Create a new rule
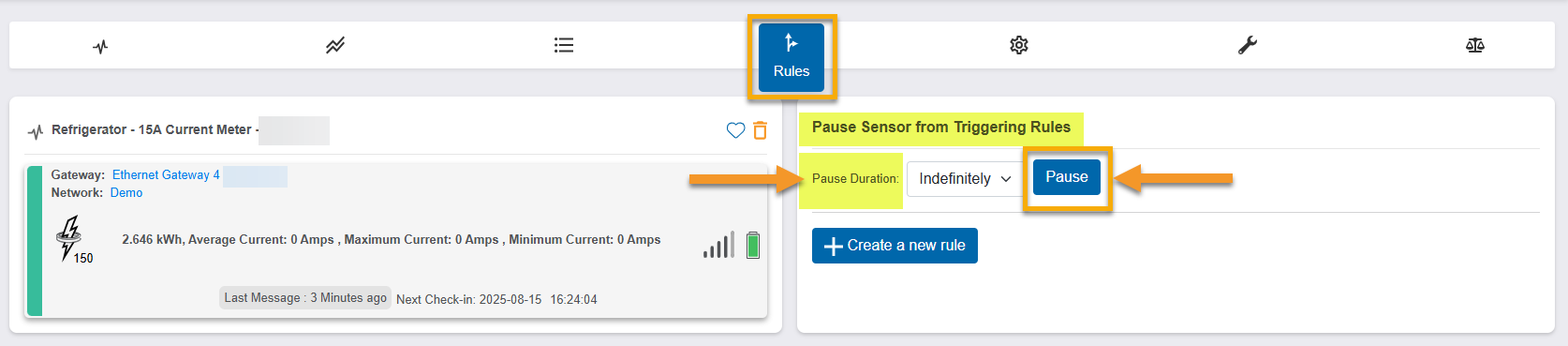 pos(895,246)
